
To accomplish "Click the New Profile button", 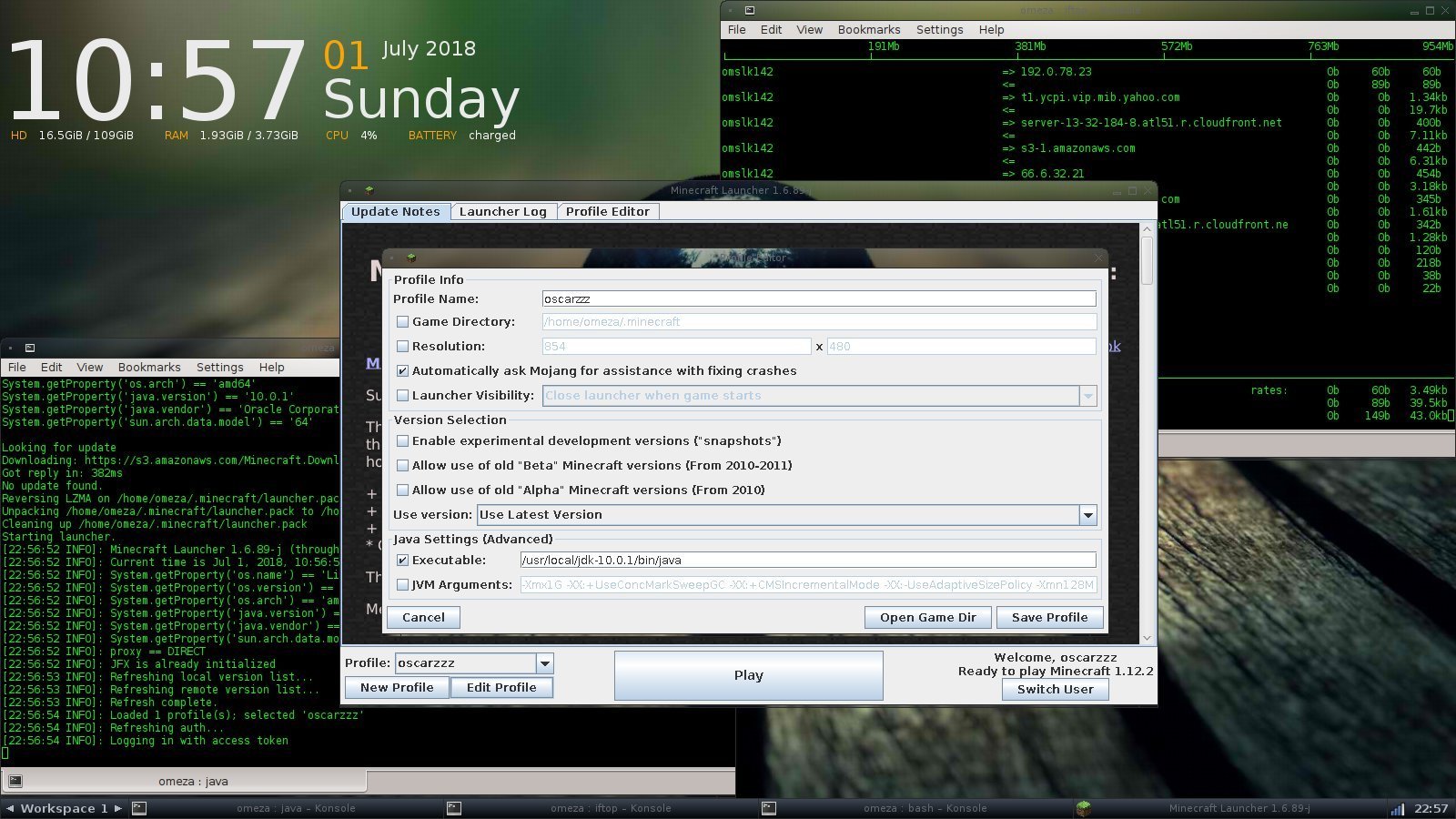I will [397, 687].
